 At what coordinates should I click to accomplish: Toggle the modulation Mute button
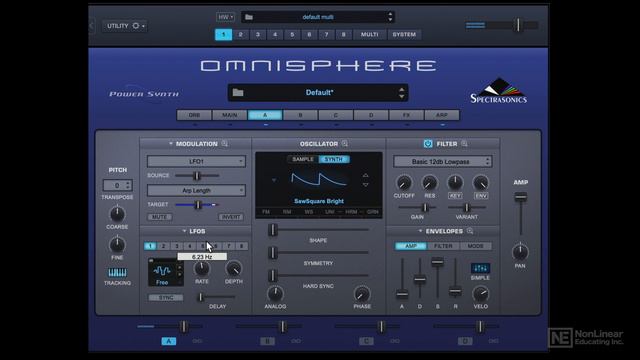click(x=160, y=217)
